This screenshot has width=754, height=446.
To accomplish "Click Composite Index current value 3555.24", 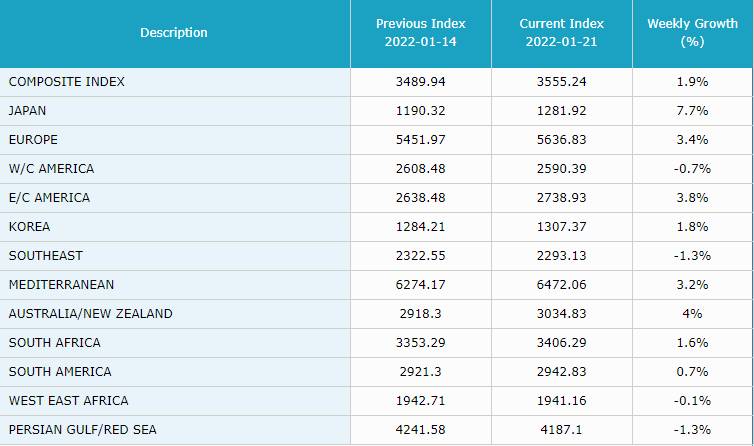I will pyautogui.click(x=561, y=82).
